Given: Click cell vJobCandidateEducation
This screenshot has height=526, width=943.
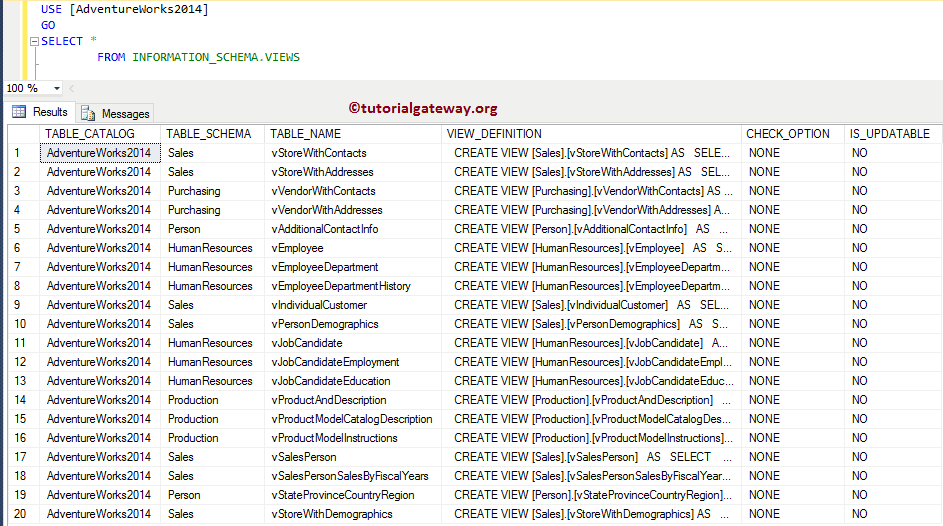Looking at the screenshot, I should [x=353, y=381].
